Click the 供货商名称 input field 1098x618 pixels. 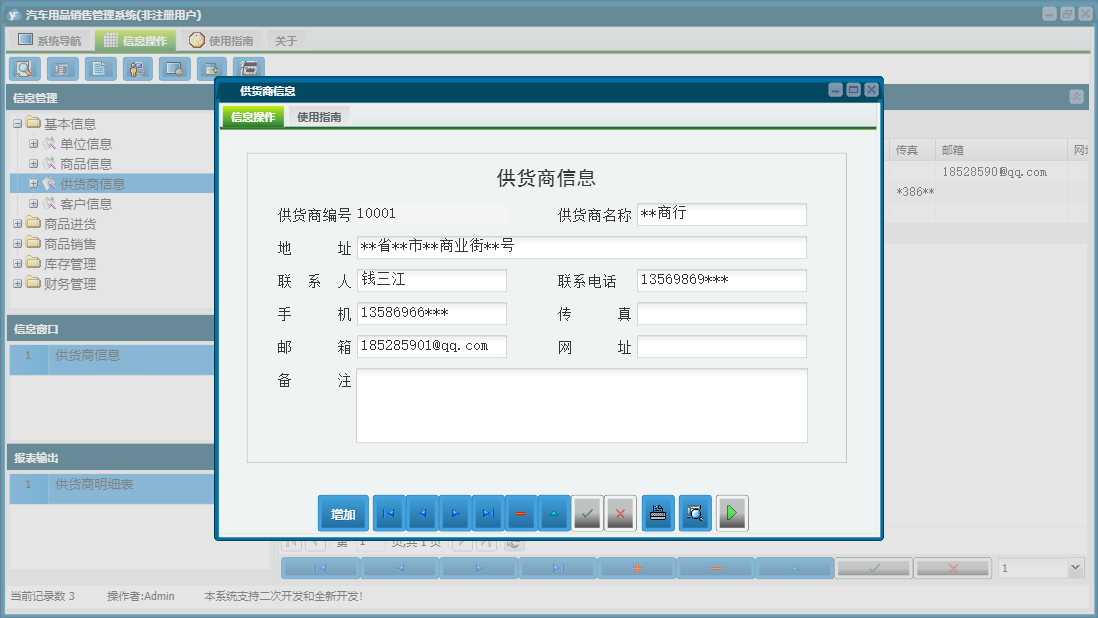[722, 214]
